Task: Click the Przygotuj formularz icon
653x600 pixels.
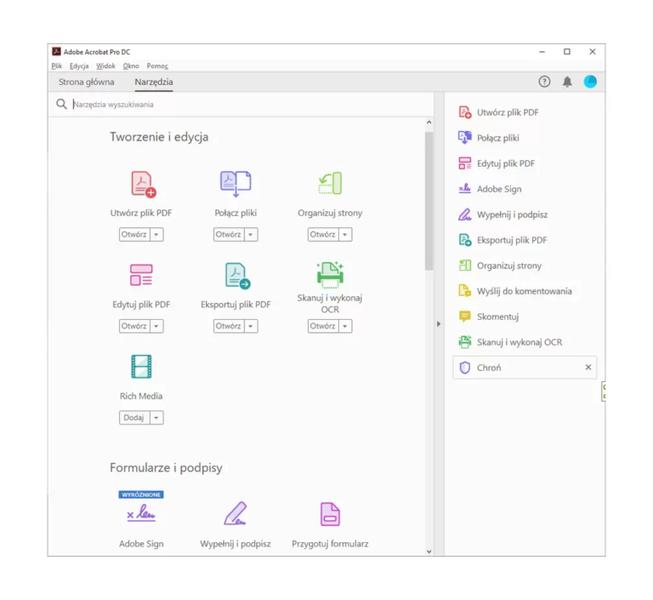Action: (330, 514)
